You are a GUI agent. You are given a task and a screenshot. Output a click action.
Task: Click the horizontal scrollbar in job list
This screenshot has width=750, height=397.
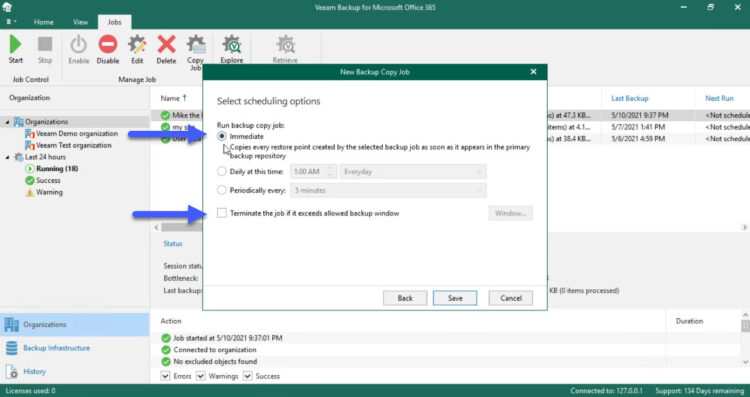[182, 227]
